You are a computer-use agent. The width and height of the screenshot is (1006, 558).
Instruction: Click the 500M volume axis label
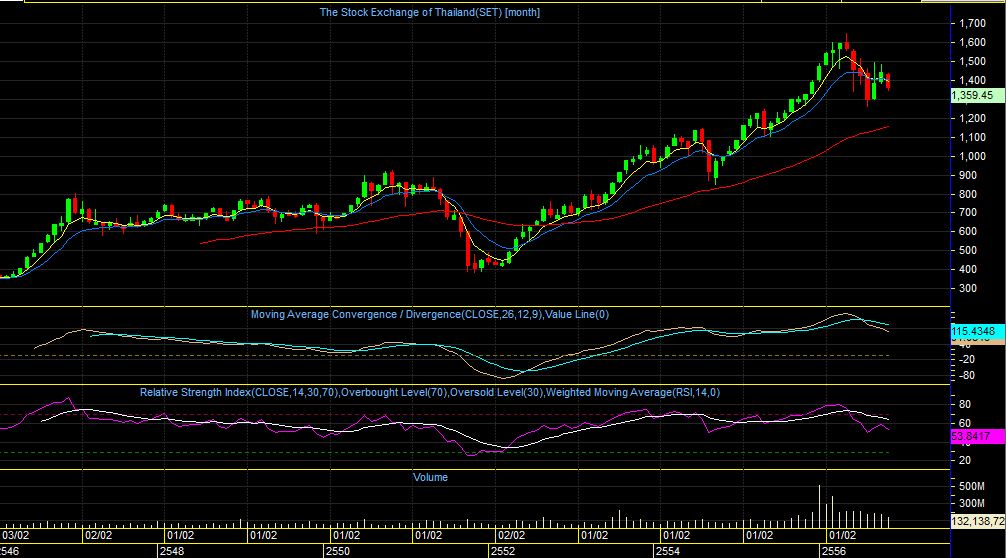971,487
